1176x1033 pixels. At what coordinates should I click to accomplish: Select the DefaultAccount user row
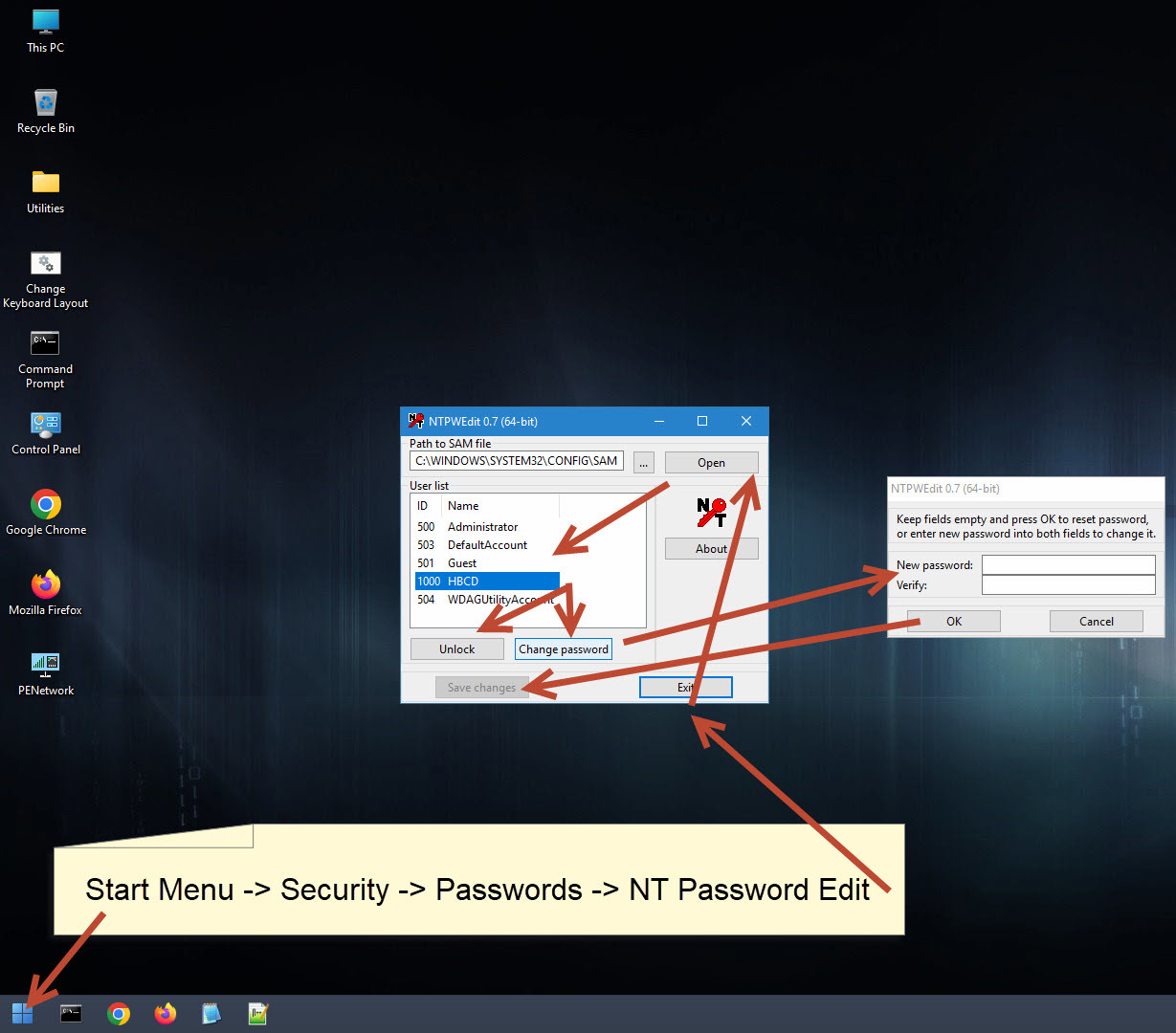point(487,545)
